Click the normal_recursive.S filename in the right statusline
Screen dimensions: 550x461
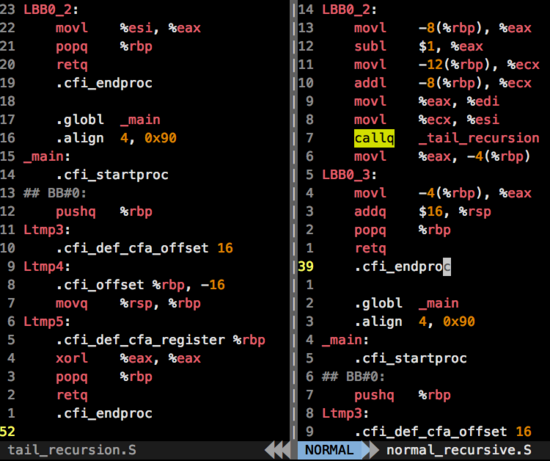(x=459, y=450)
